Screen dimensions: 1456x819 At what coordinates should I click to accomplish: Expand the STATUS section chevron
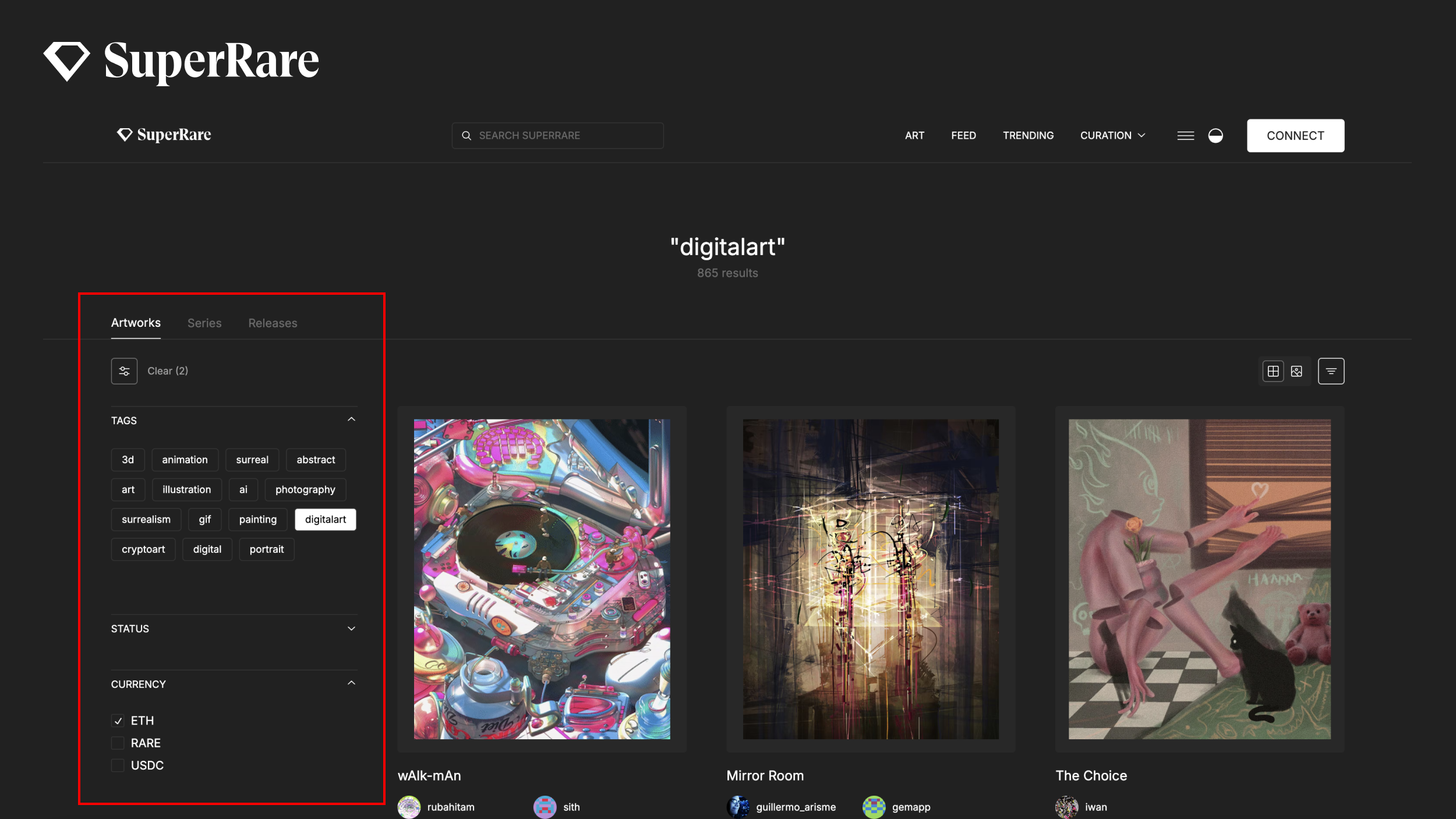[x=351, y=629]
